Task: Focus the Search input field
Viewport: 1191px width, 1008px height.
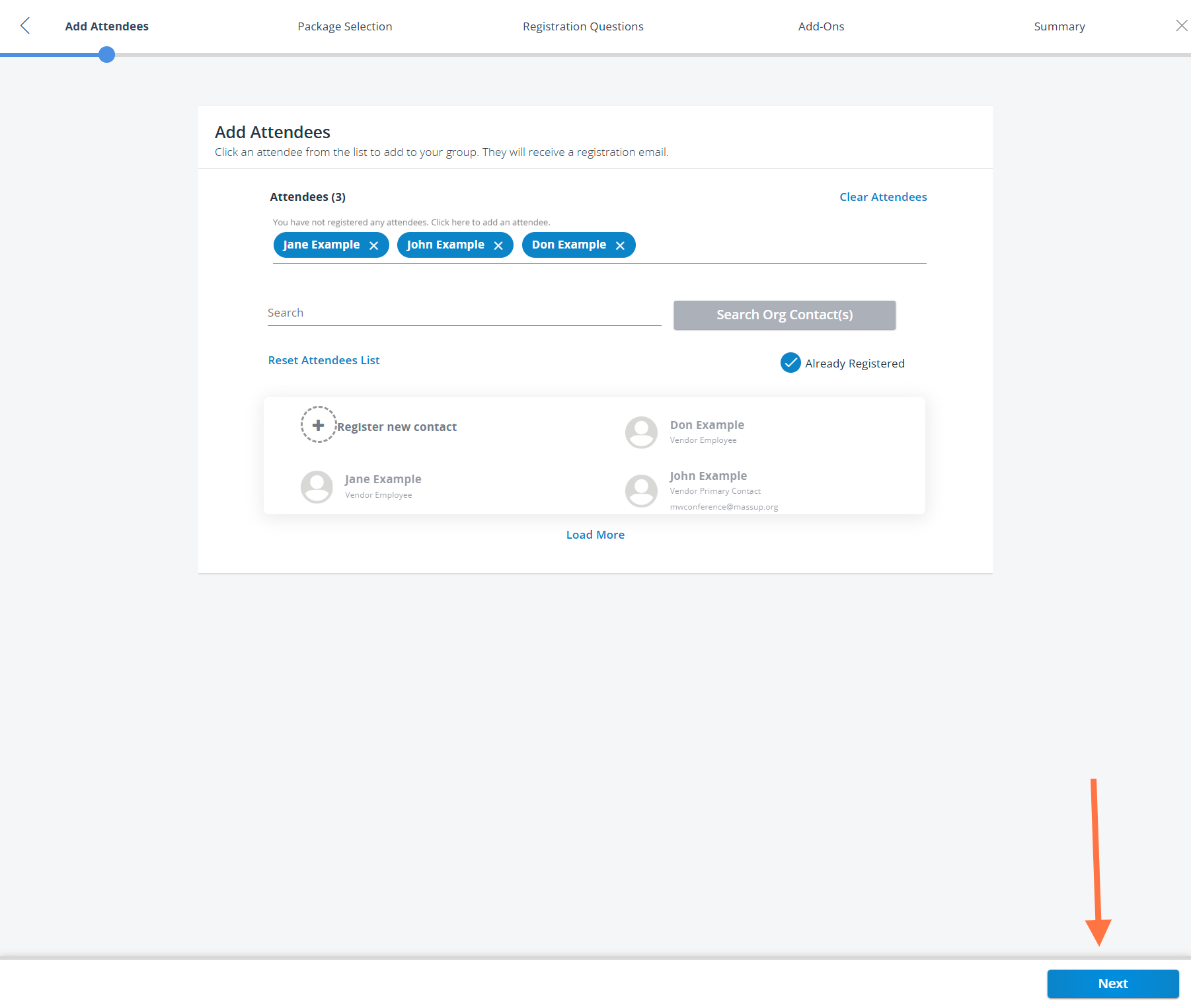Action: 464,313
